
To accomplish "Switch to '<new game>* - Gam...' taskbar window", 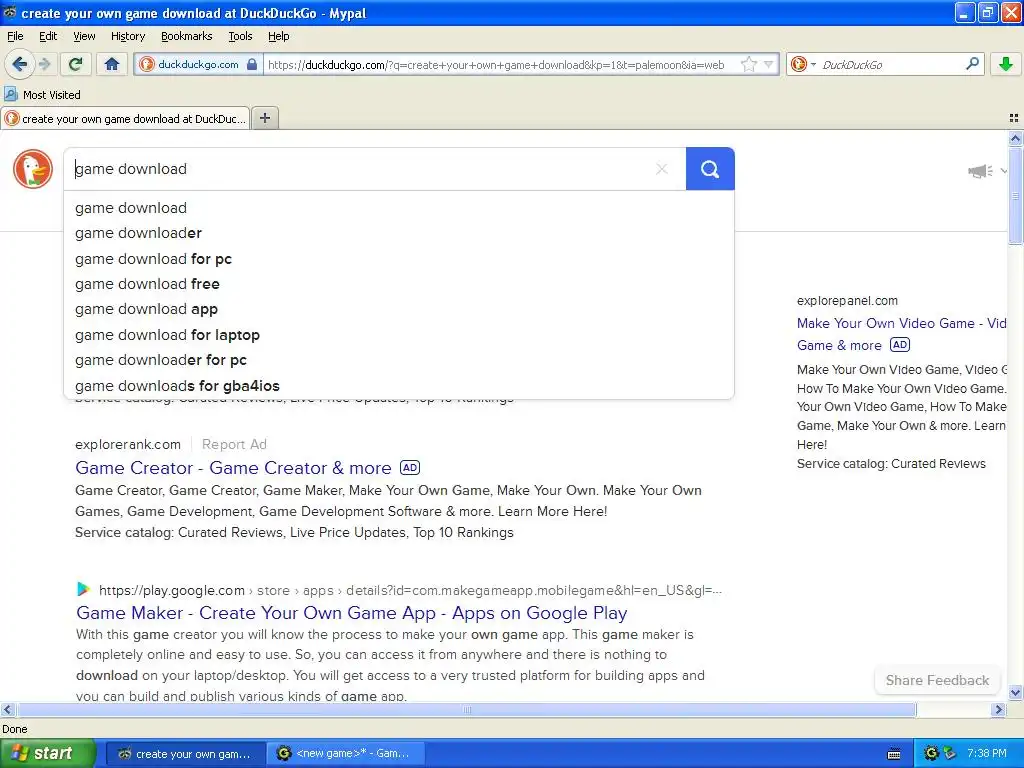I will [x=347, y=754].
